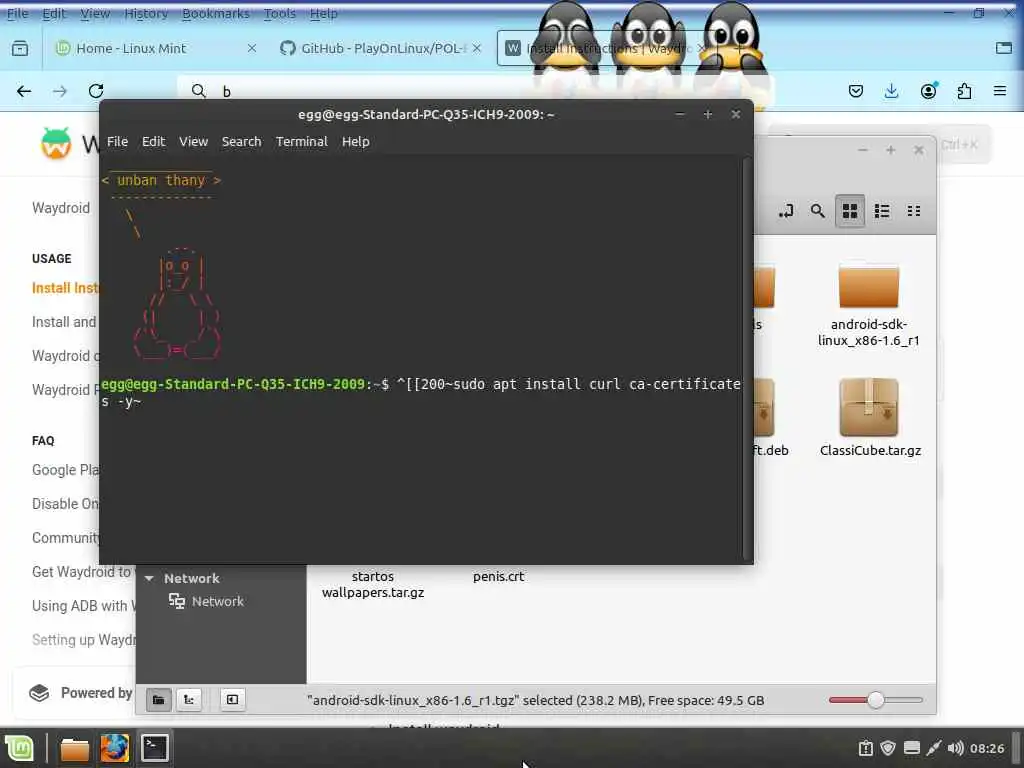Select ClassiCube.tar.gz archive file

tap(870, 418)
